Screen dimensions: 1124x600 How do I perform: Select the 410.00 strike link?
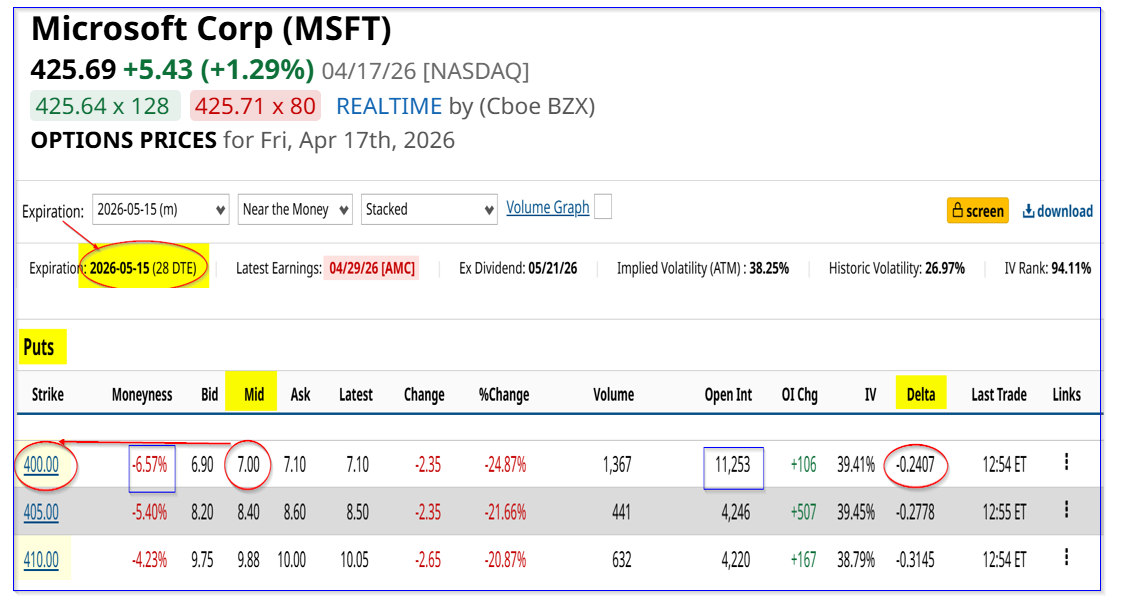(x=41, y=560)
